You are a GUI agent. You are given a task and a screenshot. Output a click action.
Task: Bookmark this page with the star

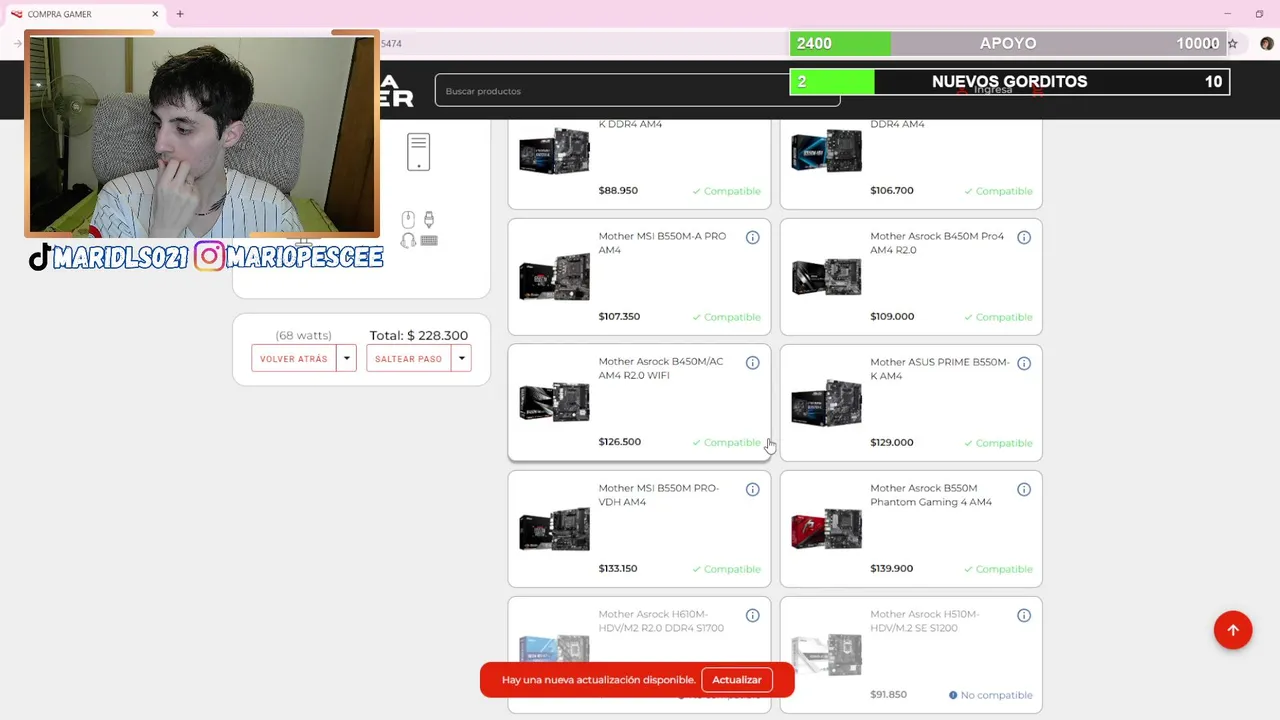tap(1232, 44)
